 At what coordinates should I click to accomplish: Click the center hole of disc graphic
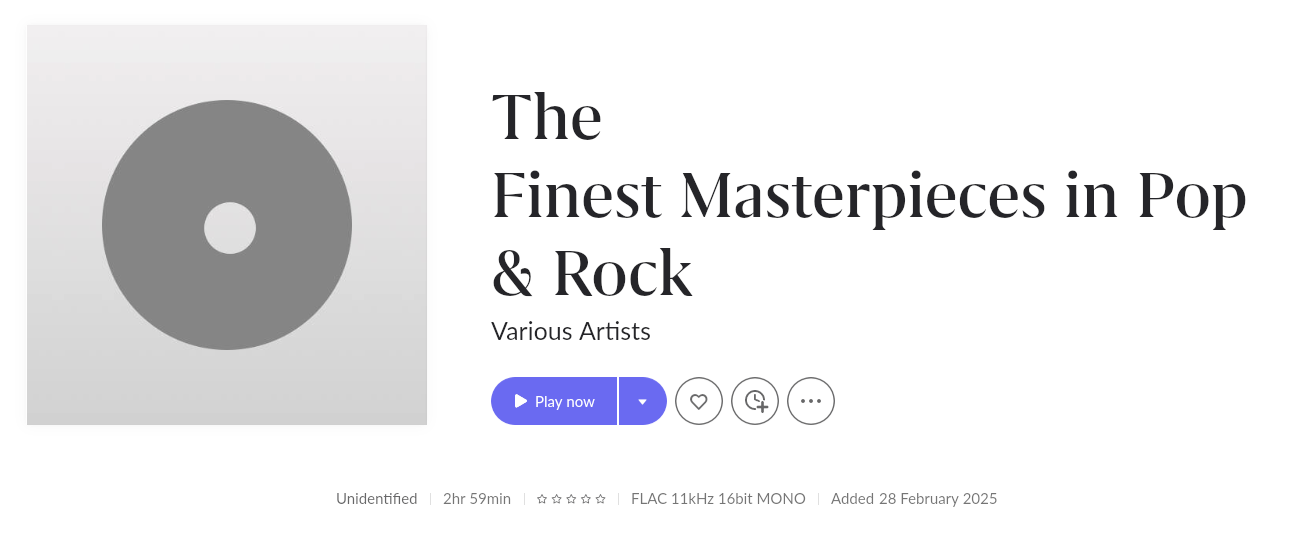click(x=230, y=228)
